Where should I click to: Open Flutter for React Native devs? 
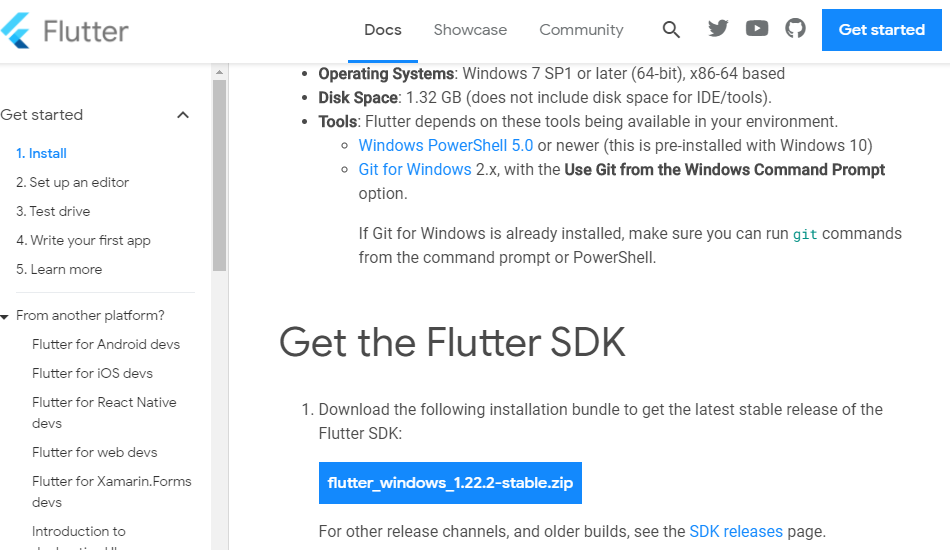[104, 412]
